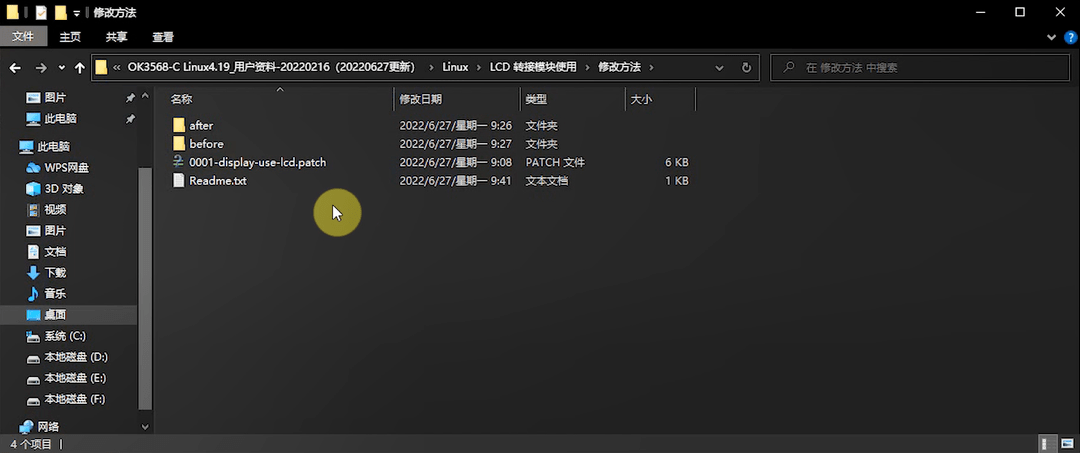Click the properties quick access icon in title bar
Screen dimensions: 1080x453
tap(41, 12)
